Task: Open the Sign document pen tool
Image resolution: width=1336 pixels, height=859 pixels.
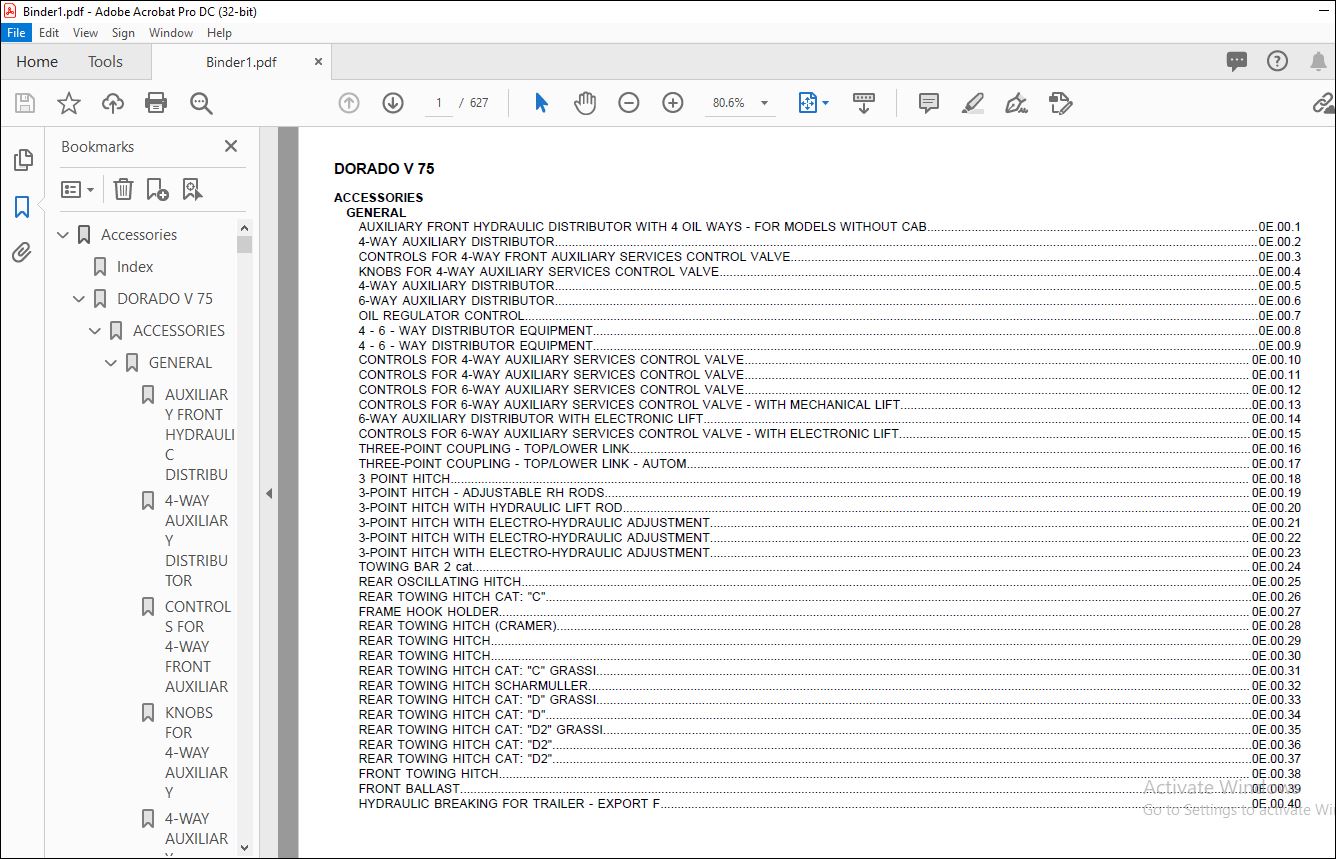Action: (1017, 103)
